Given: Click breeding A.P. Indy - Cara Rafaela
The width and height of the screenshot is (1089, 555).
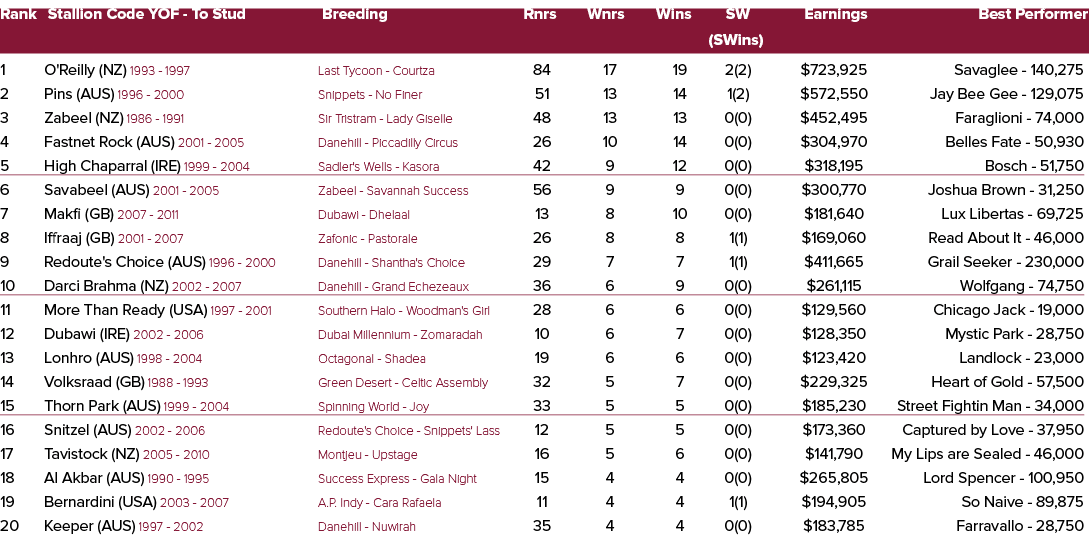Looking at the screenshot, I should click(x=380, y=503).
